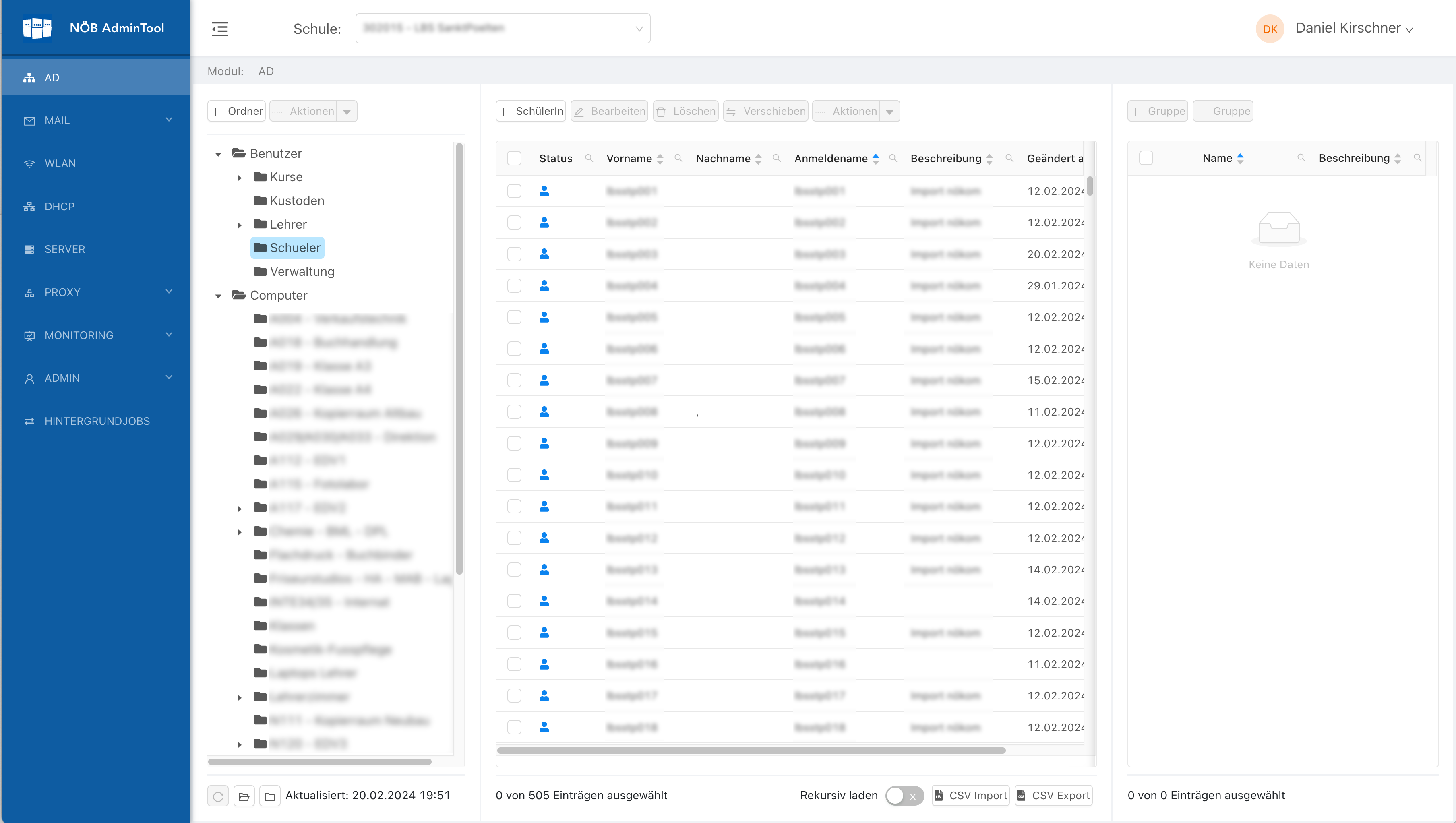The height and width of the screenshot is (823, 1456).
Task: Click the Verschieben button
Action: (x=766, y=112)
